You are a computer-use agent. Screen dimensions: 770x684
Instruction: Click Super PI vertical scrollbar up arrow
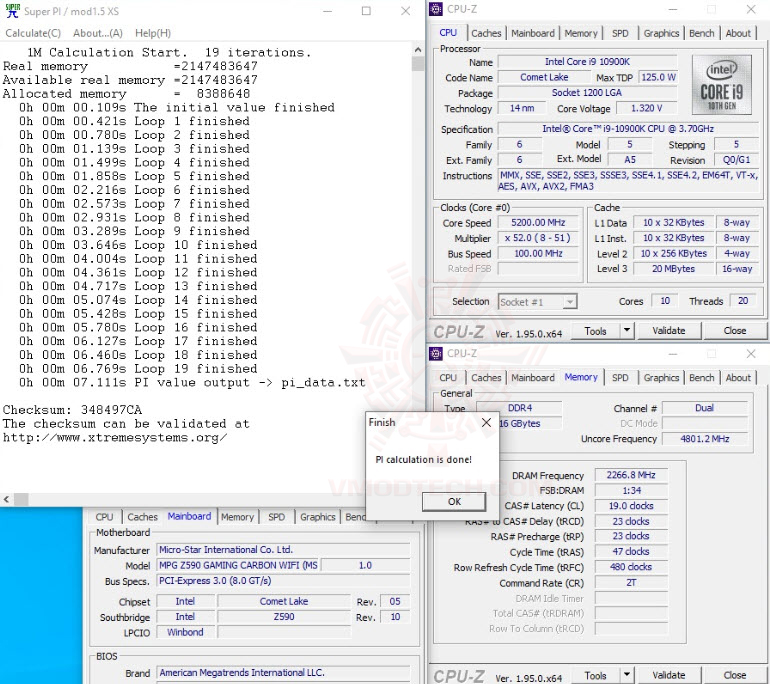tap(418, 50)
